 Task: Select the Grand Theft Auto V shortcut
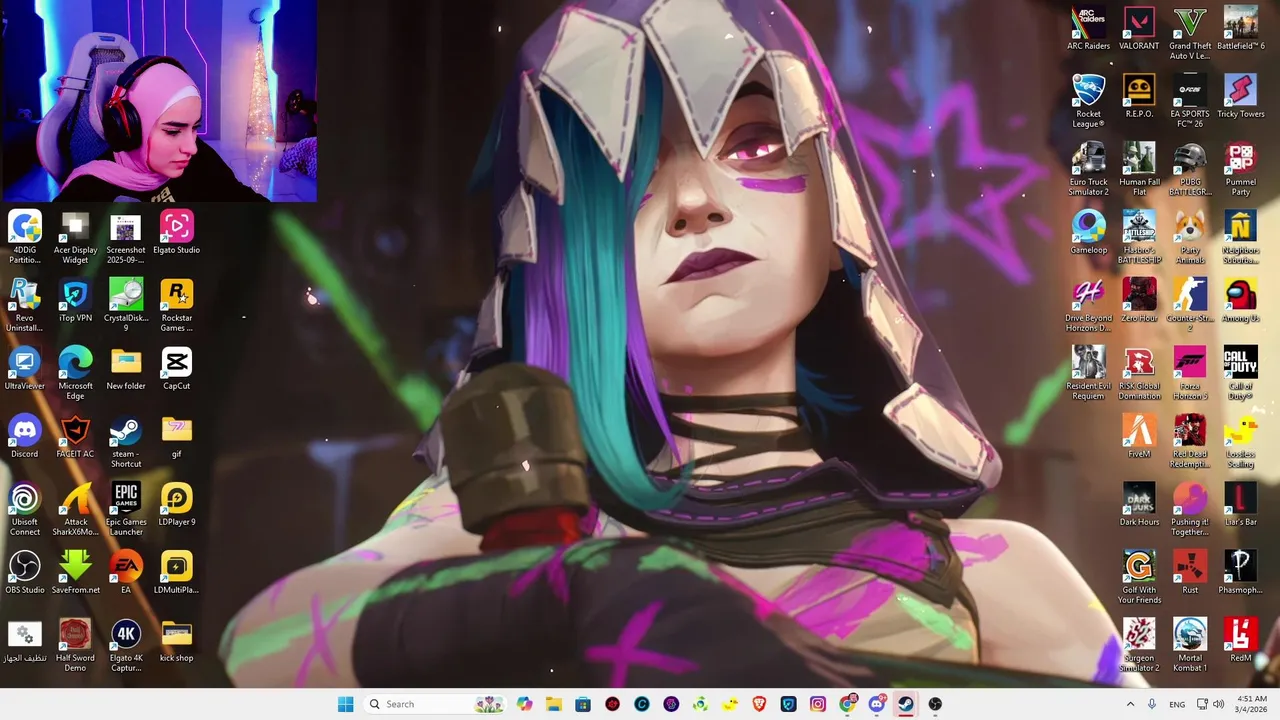pyautogui.click(x=1190, y=33)
